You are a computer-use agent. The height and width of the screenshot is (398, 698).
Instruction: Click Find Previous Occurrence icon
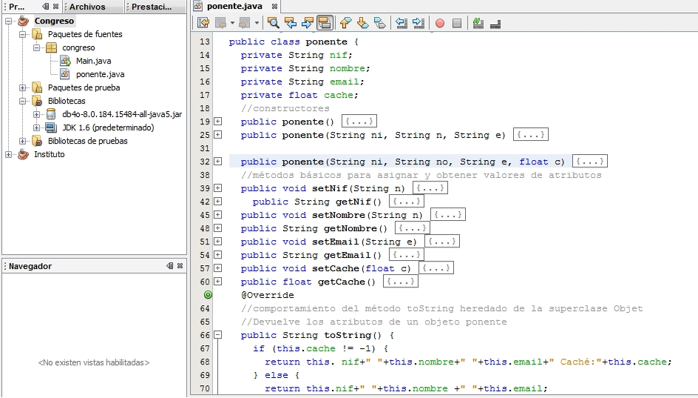pyautogui.click(x=291, y=23)
